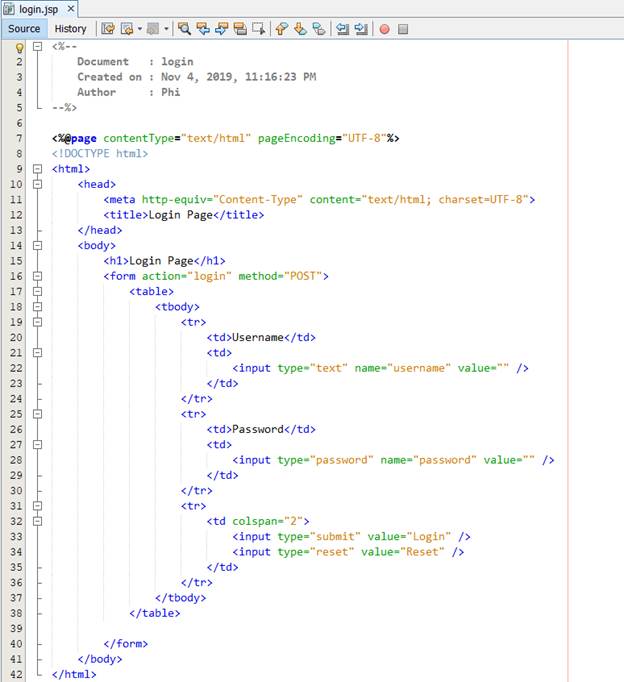This screenshot has width=624, height=682.
Task: Click the greyed Forward navigation icon
Action: click(x=153, y=29)
